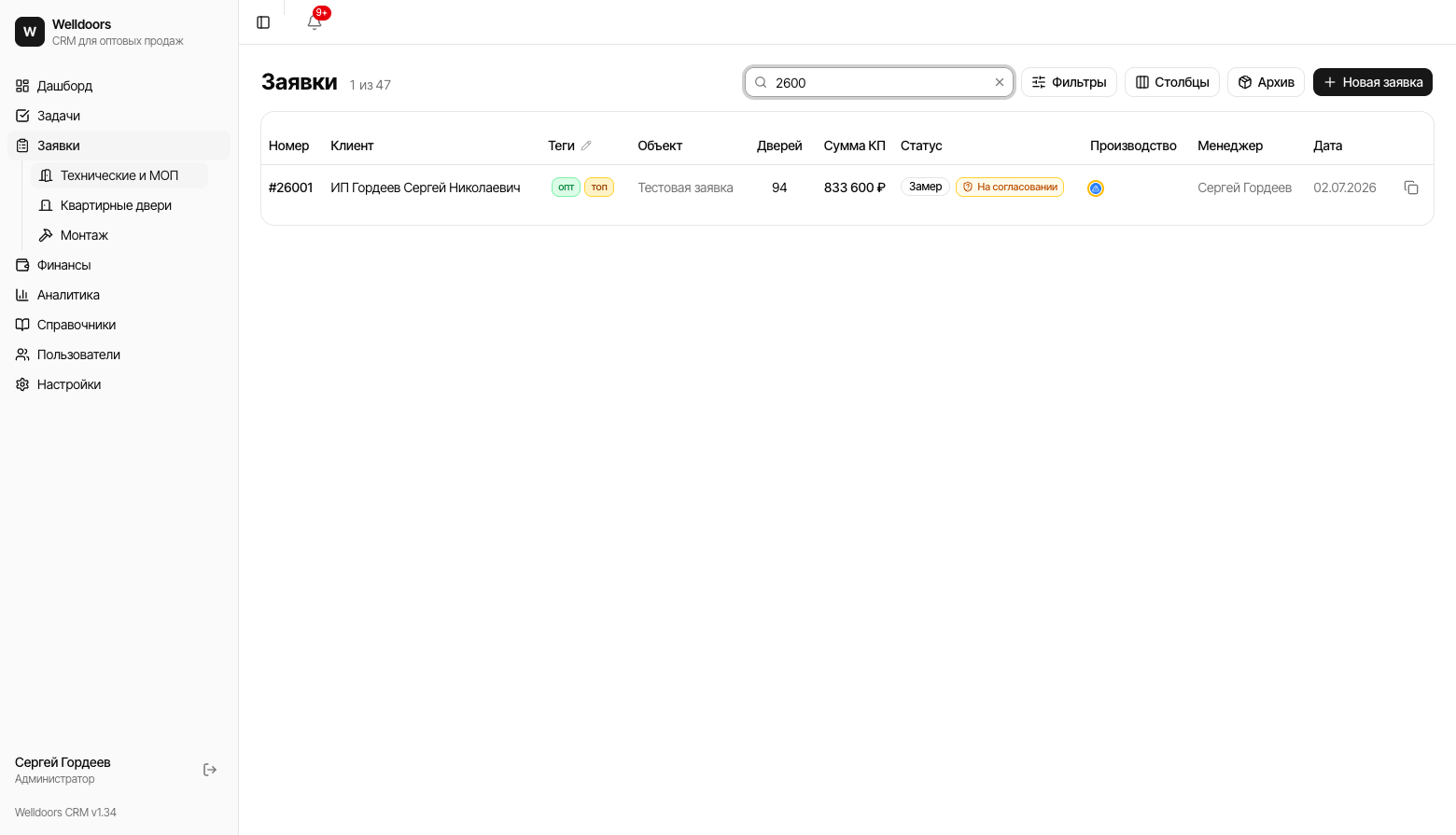The image size is (1456, 835).
Task: Click the production status icon in row
Action: tap(1096, 188)
